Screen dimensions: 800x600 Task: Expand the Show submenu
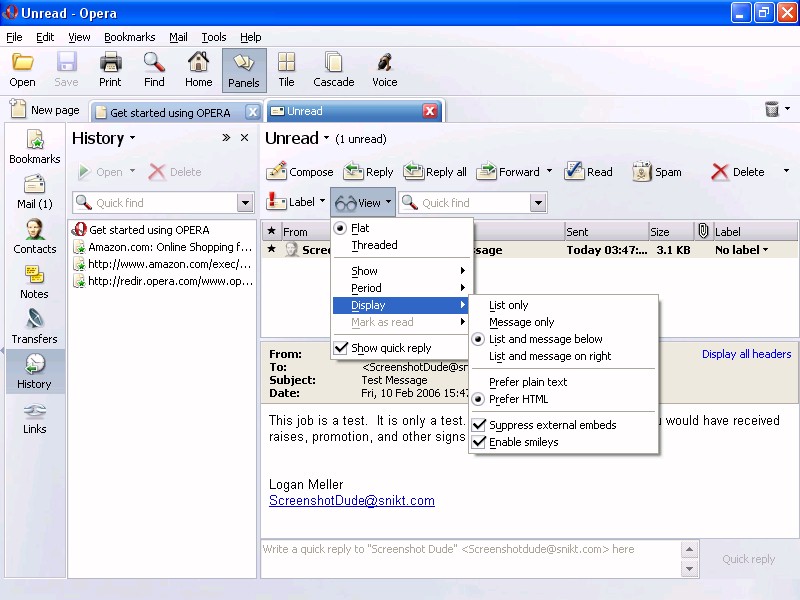(402, 271)
